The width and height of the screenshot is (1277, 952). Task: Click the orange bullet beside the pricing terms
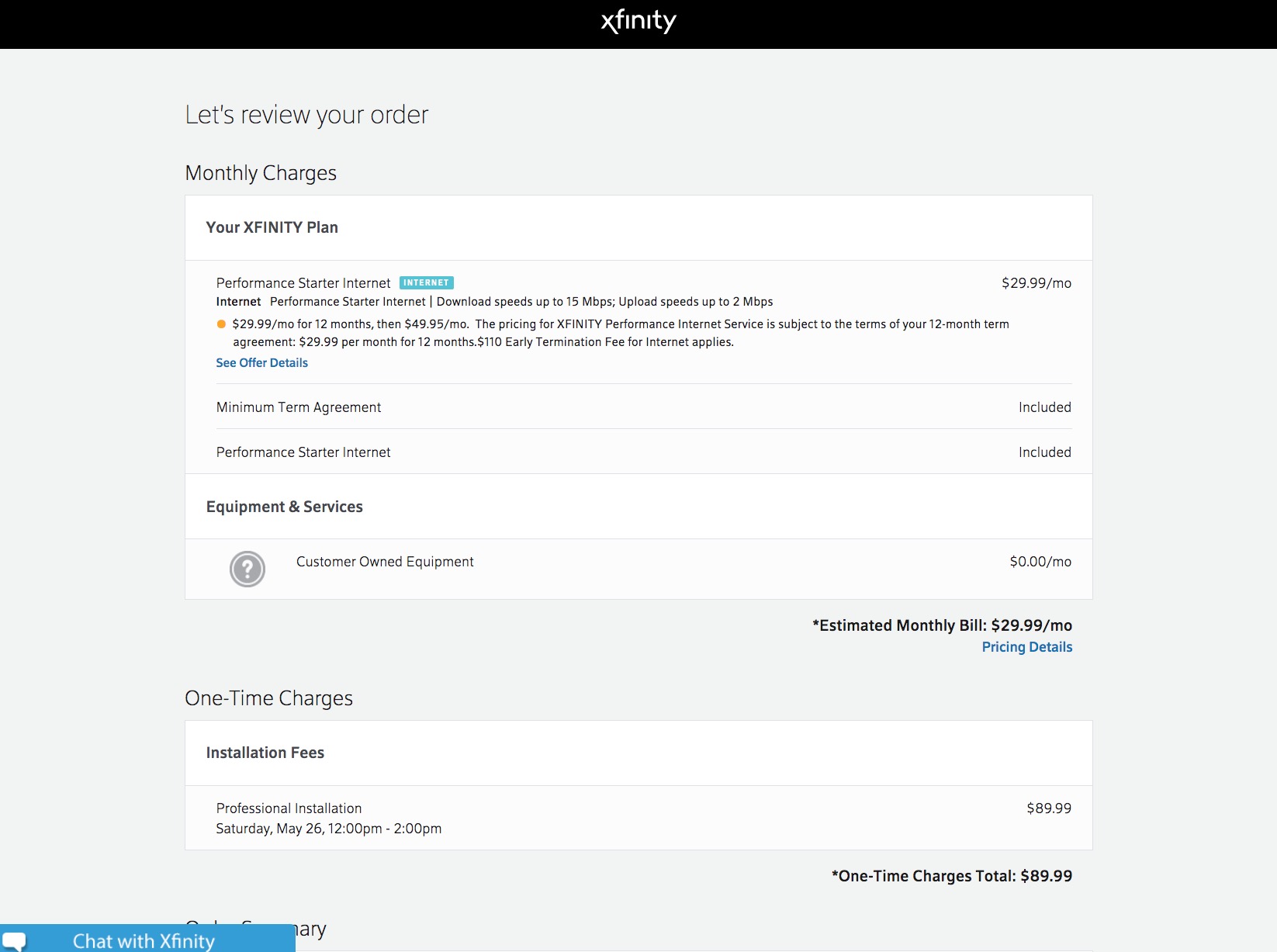point(221,324)
